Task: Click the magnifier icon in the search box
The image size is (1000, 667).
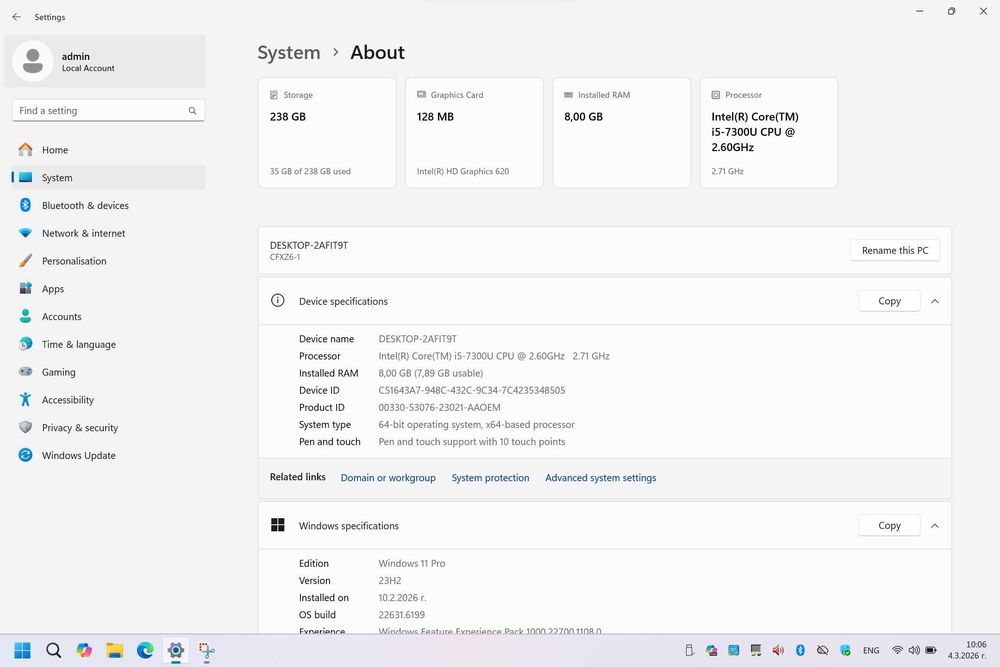Action: click(x=192, y=110)
